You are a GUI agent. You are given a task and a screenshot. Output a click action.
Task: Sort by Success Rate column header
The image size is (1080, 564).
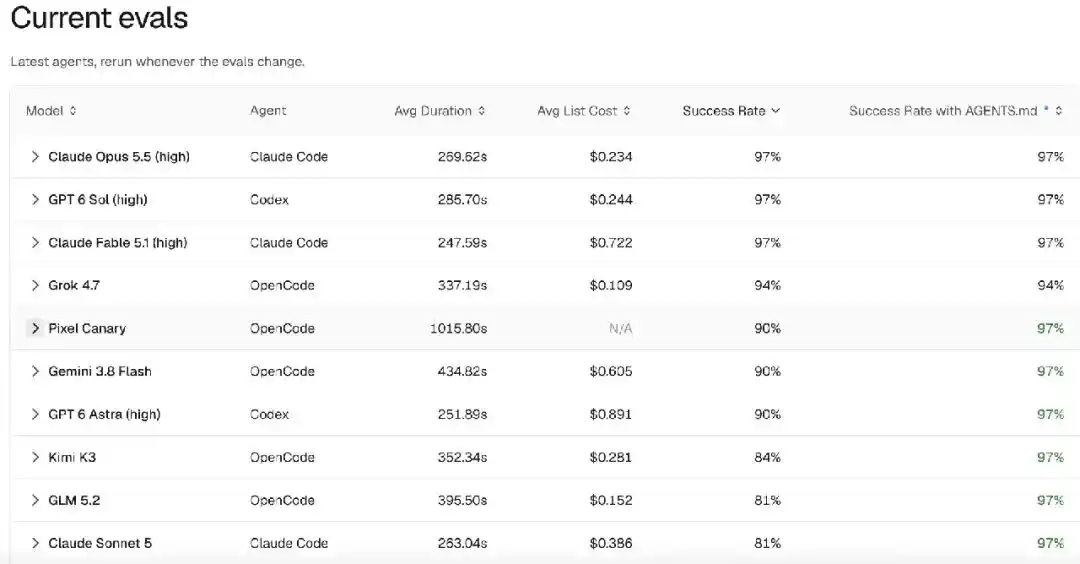(731, 111)
